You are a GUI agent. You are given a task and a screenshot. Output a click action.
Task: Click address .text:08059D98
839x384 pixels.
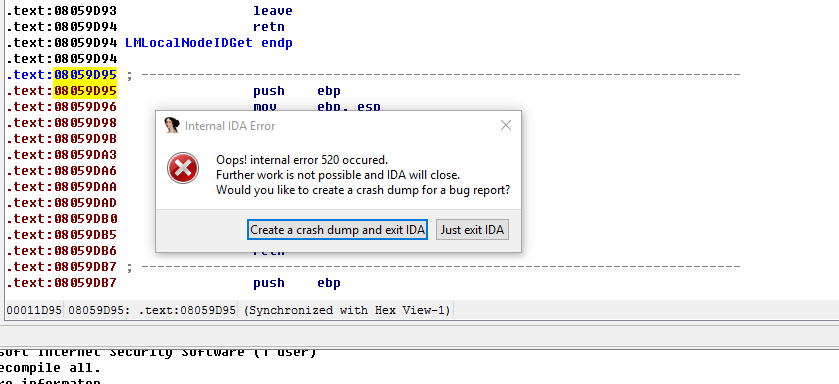62,123
